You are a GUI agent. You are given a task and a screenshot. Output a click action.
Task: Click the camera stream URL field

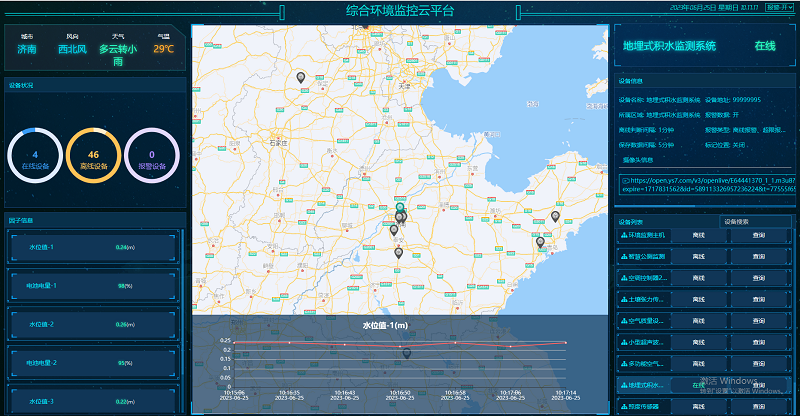pos(706,186)
